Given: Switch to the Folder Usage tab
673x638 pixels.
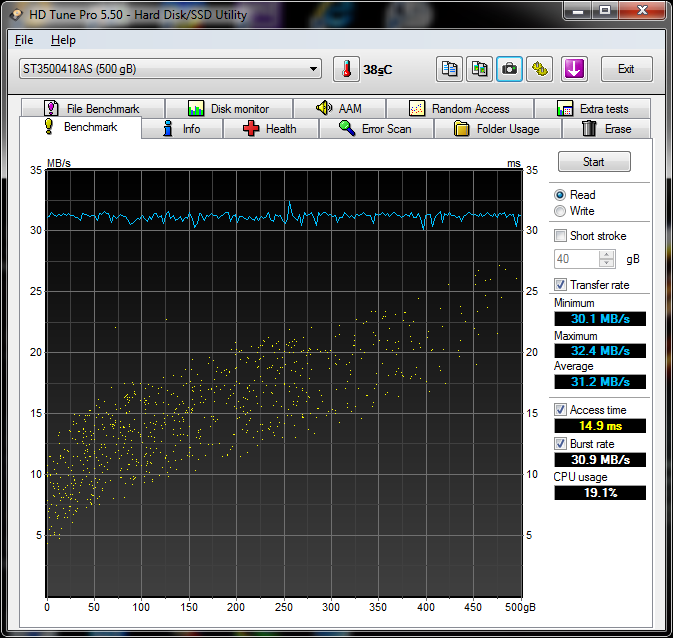Looking at the screenshot, I should (496, 129).
